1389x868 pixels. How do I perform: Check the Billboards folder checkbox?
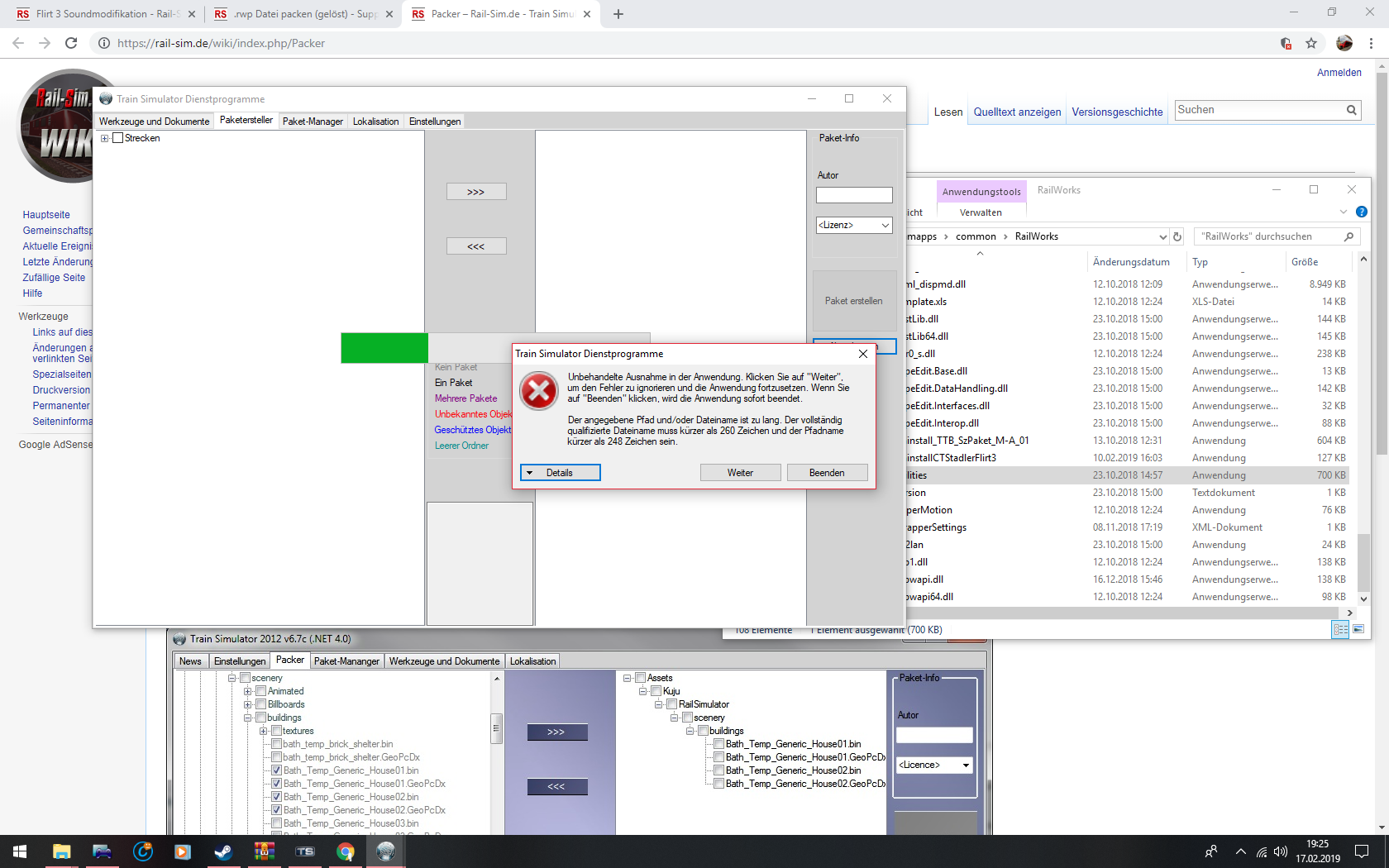[261, 704]
